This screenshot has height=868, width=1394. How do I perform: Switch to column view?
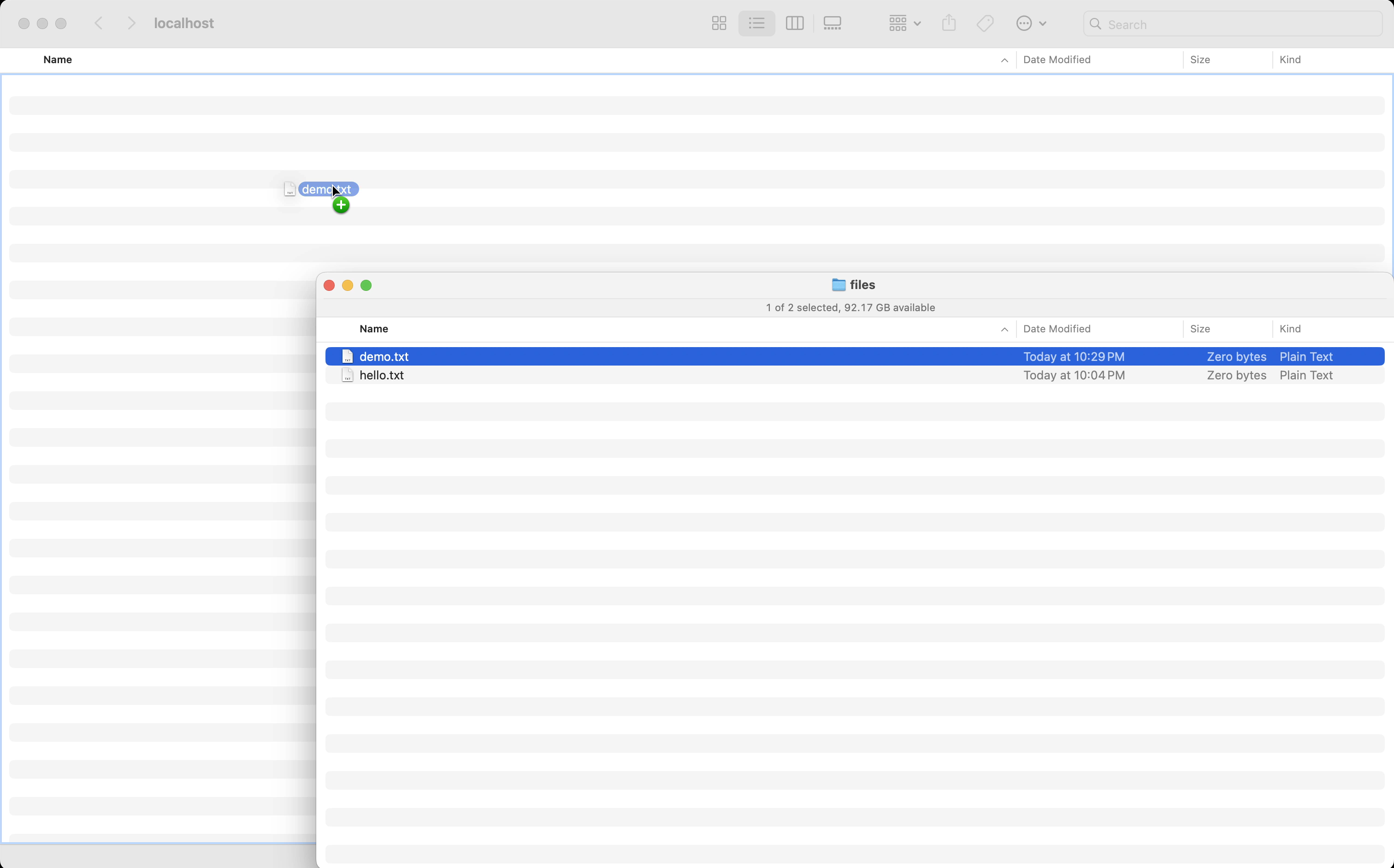click(795, 23)
